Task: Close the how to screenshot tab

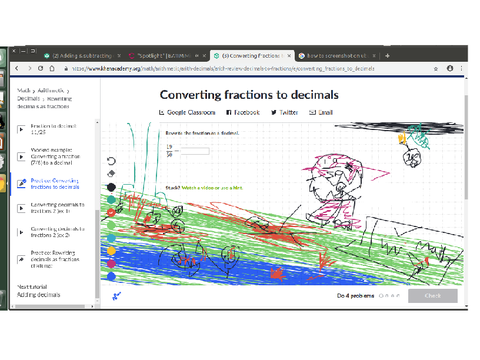Action: coord(374,56)
